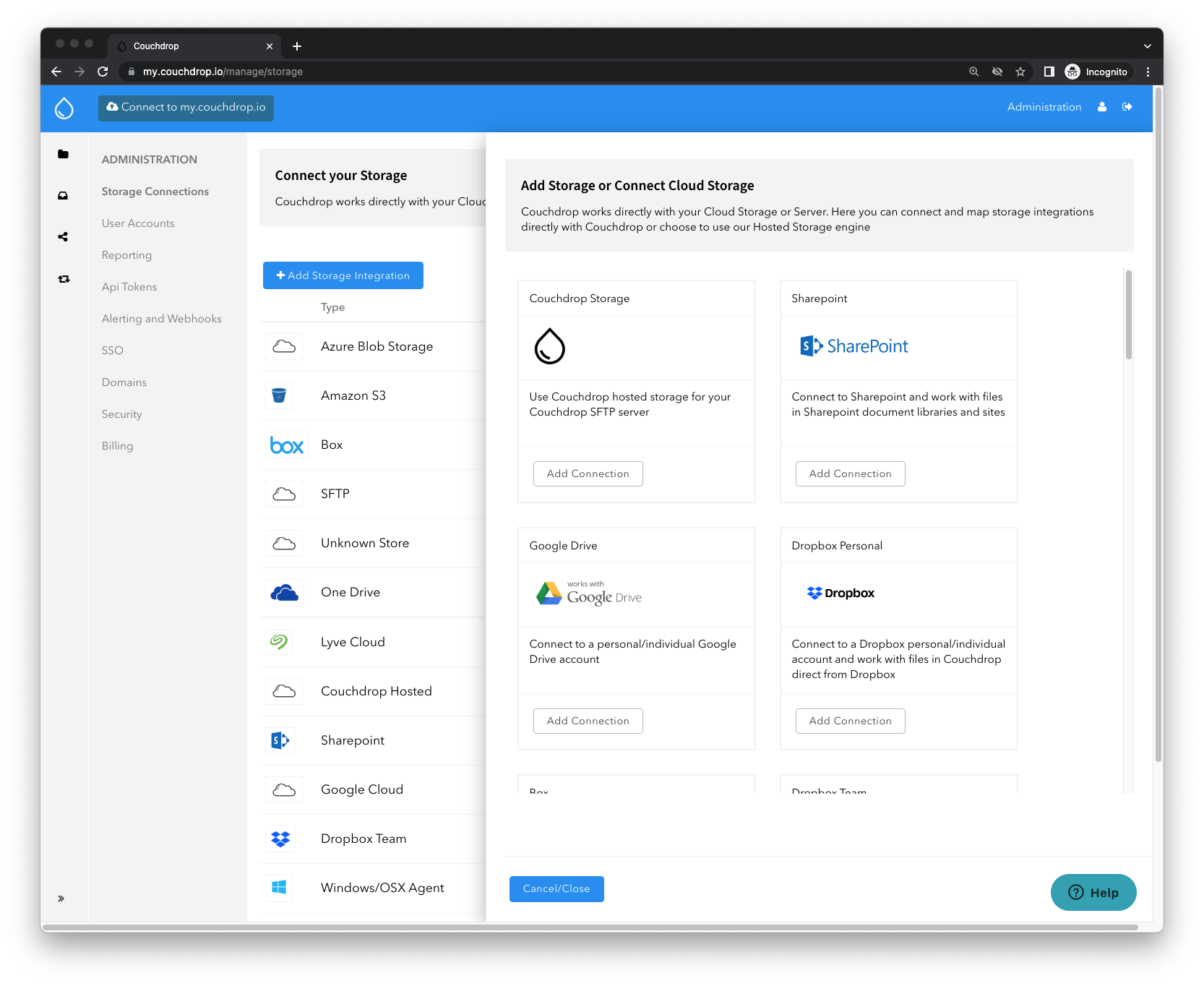This screenshot has width=1204, height=986.
Task: Select the Couchdrop Hosted cloud icon
Action: coord(284,691)
